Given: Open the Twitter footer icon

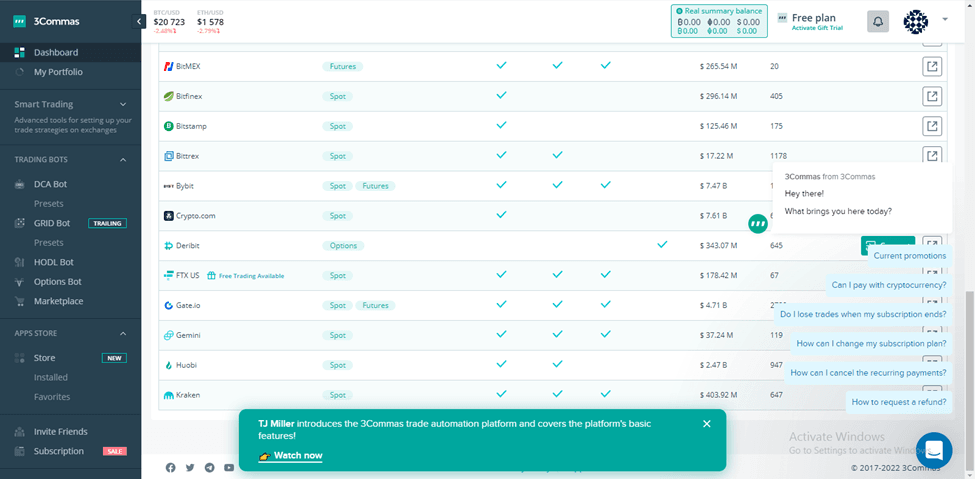Looking at the screenshot, I should click(190, 467).
